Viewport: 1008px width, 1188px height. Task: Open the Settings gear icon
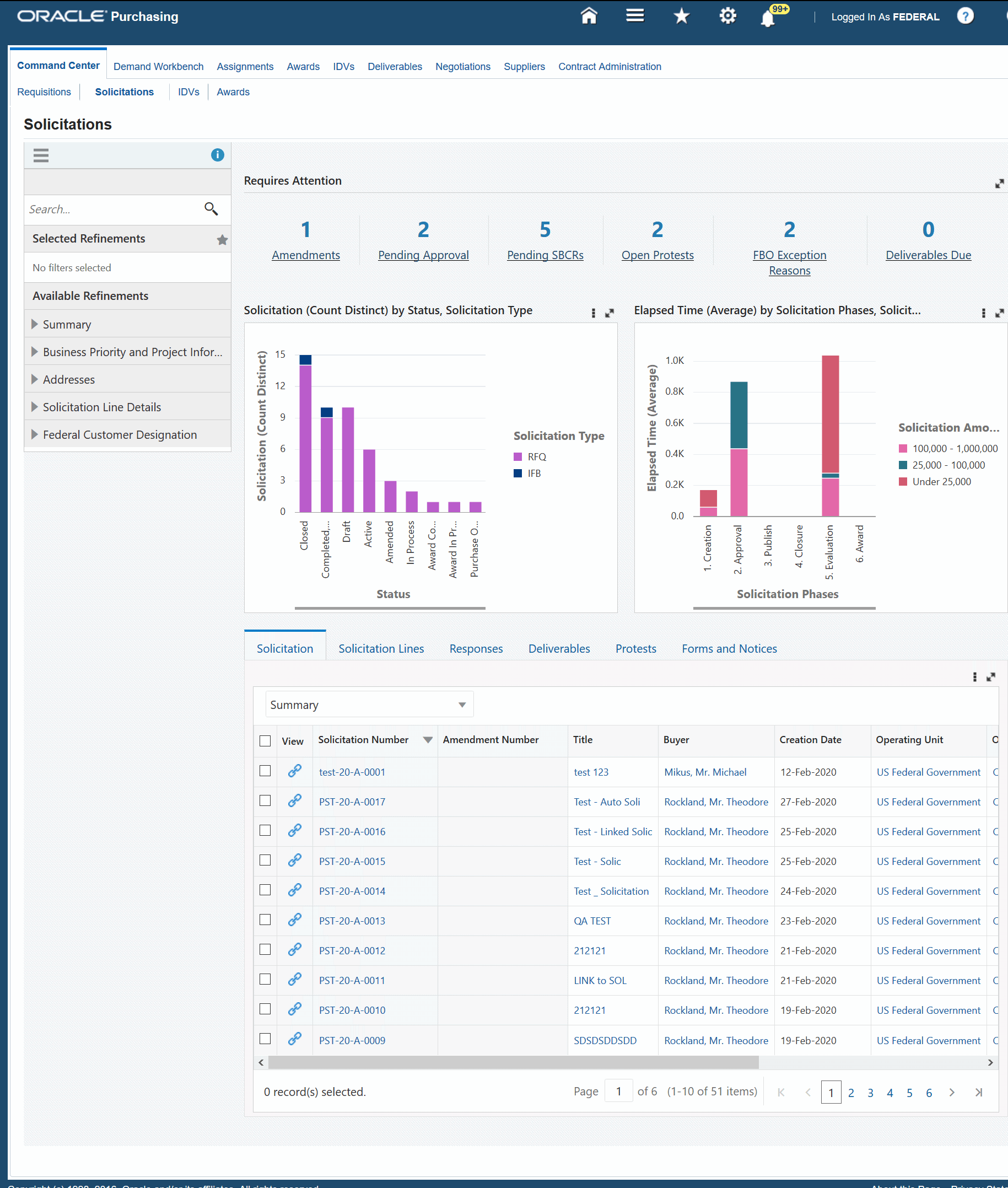pos(727,16)
